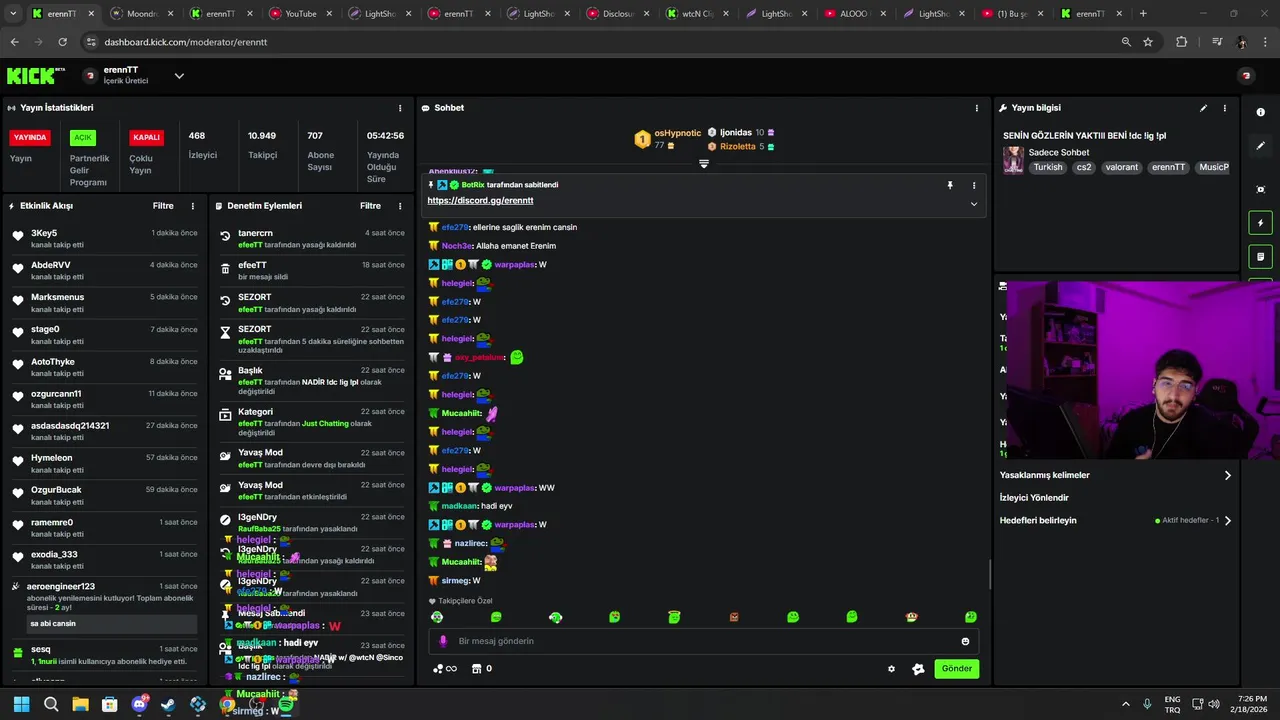Open the shop icon with 0
The width and height of the screenshot is (1280, 720).
click(x=481, y=669)
